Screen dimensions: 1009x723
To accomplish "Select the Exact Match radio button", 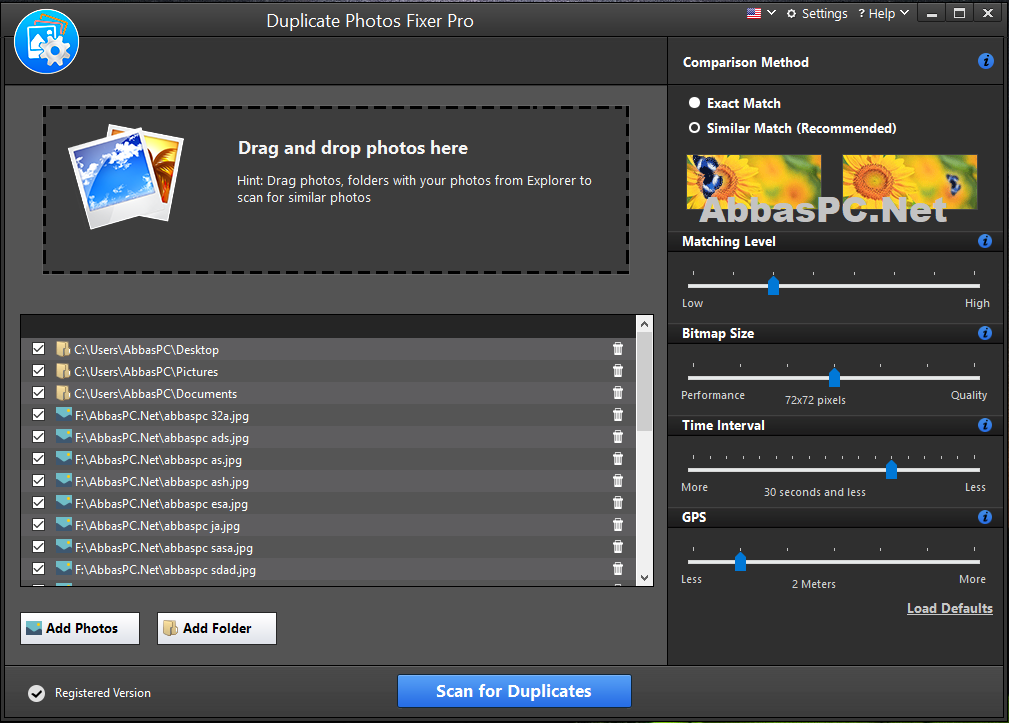I will (694, 103).
